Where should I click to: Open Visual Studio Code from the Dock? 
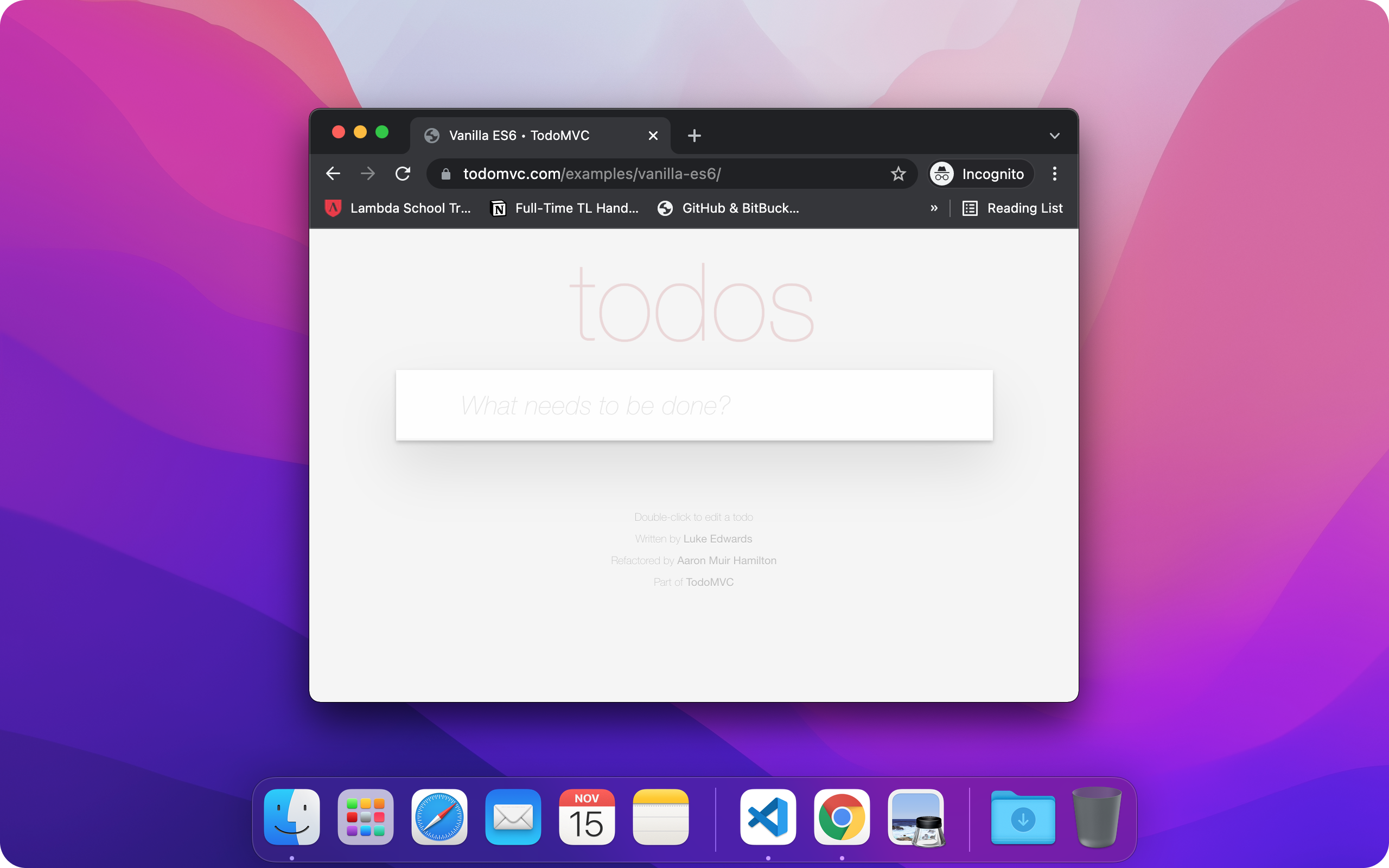[x=767, y=817]
